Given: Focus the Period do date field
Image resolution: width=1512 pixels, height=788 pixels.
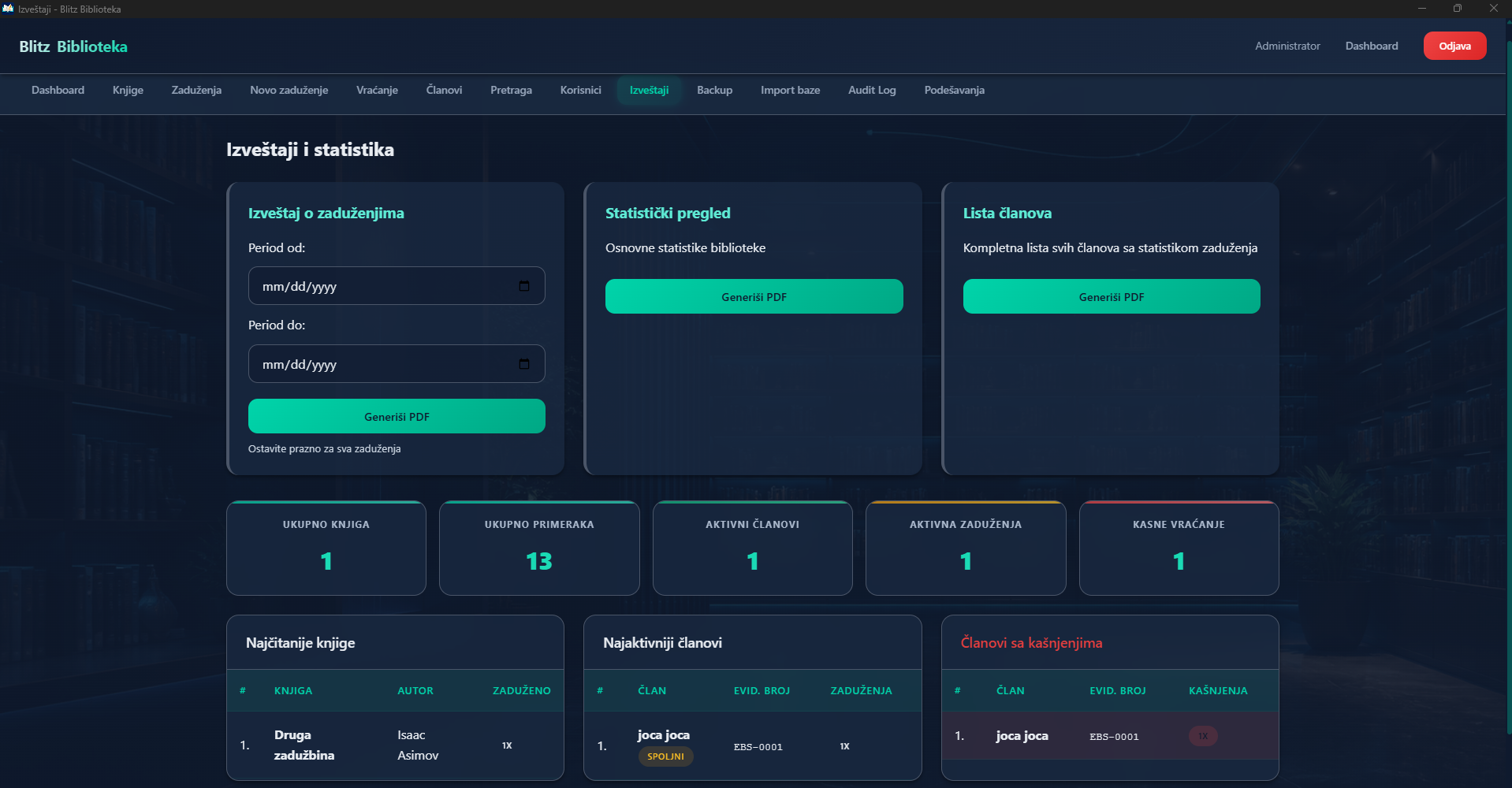Looking at the screenshot, I should (397, 364).
